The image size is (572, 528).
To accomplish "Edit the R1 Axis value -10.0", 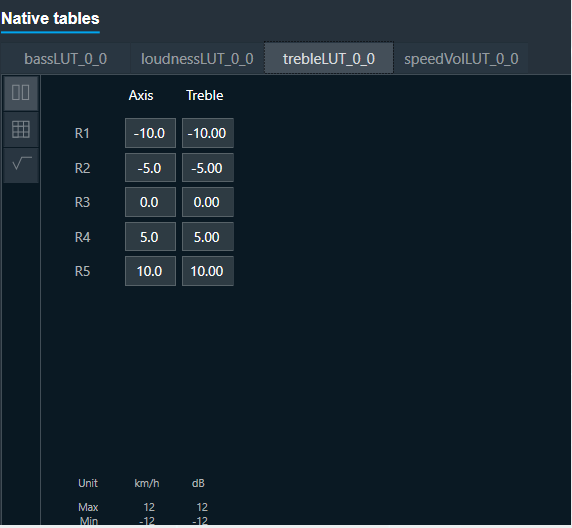I will 150,133.
